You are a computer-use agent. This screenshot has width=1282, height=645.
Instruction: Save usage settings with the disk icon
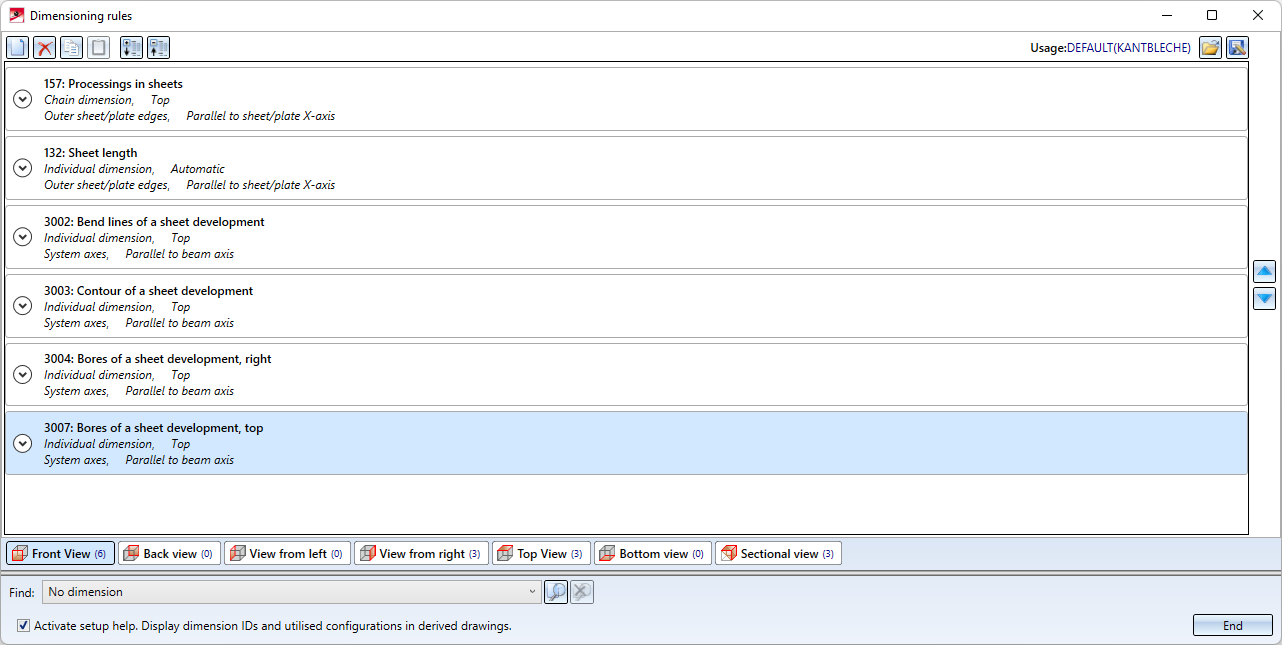coord(1237,47)
